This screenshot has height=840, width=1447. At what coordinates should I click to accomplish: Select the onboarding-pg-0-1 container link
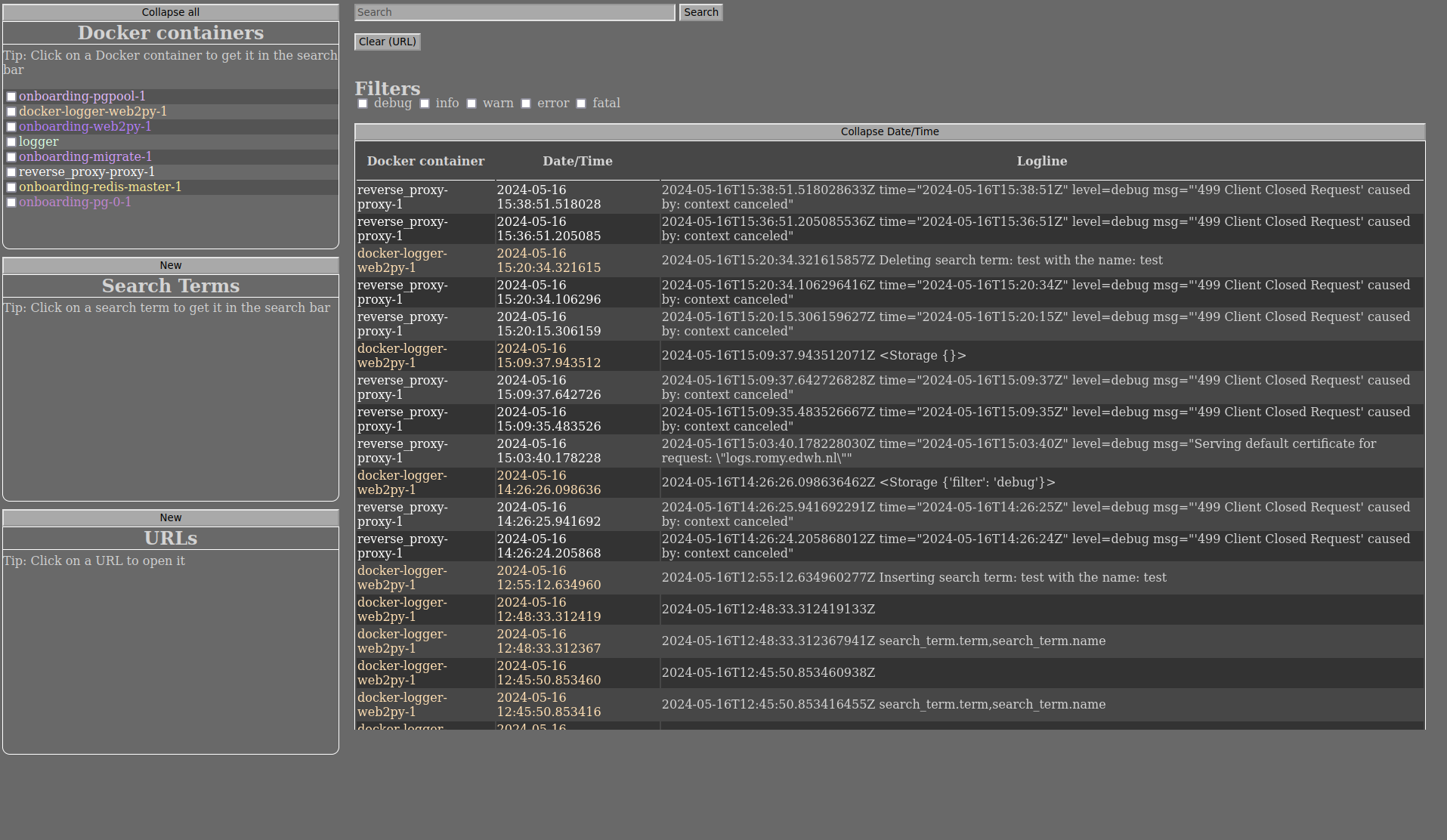75,202
